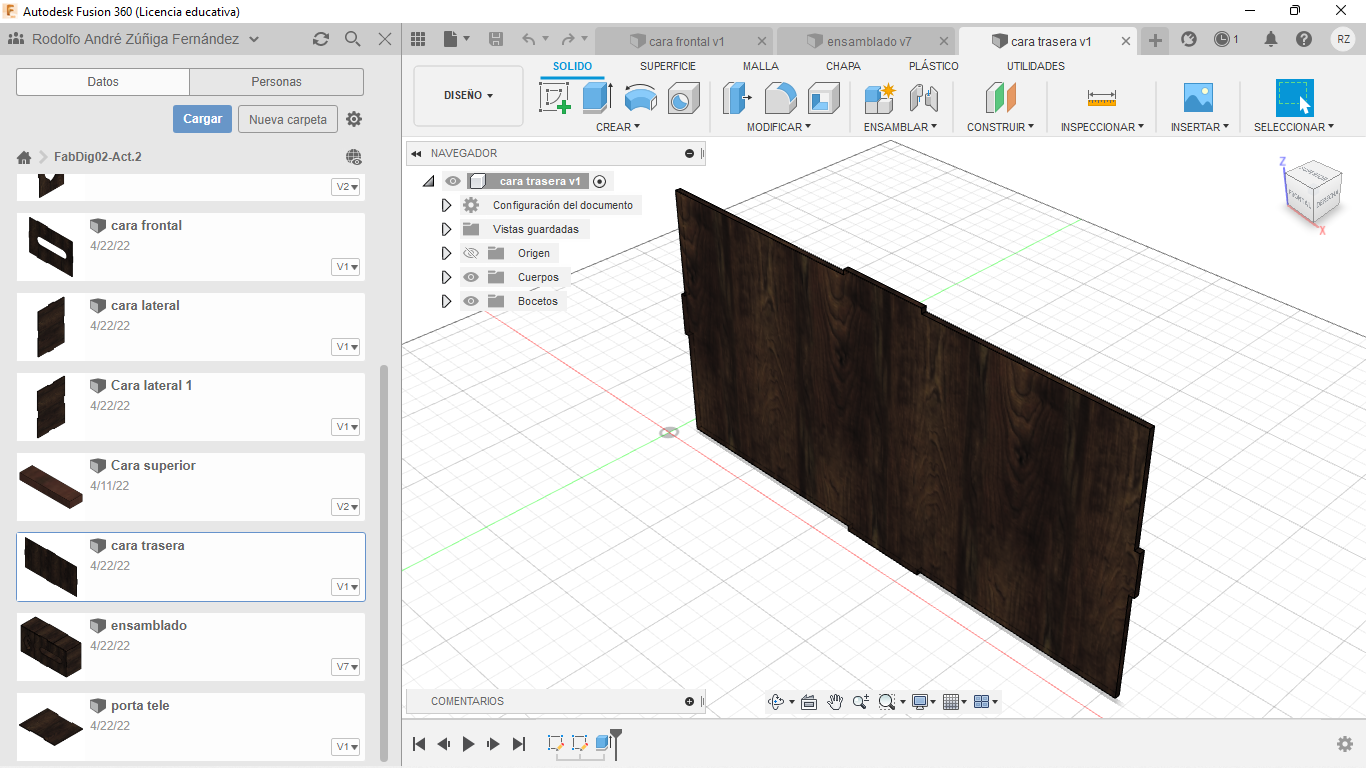Switch to the SUPERFICIE ribbon tab
The width and height of the screenshot is (1366, 768).
point(667,66)
